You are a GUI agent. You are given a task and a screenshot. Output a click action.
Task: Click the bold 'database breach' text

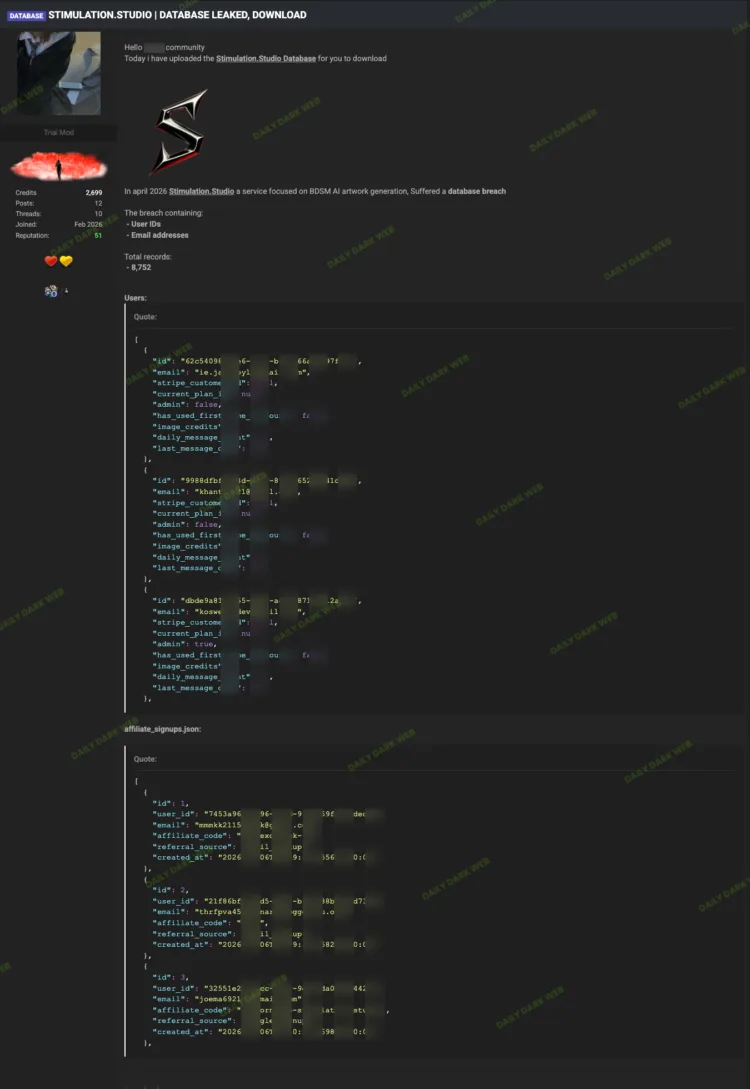pos(476,191)
